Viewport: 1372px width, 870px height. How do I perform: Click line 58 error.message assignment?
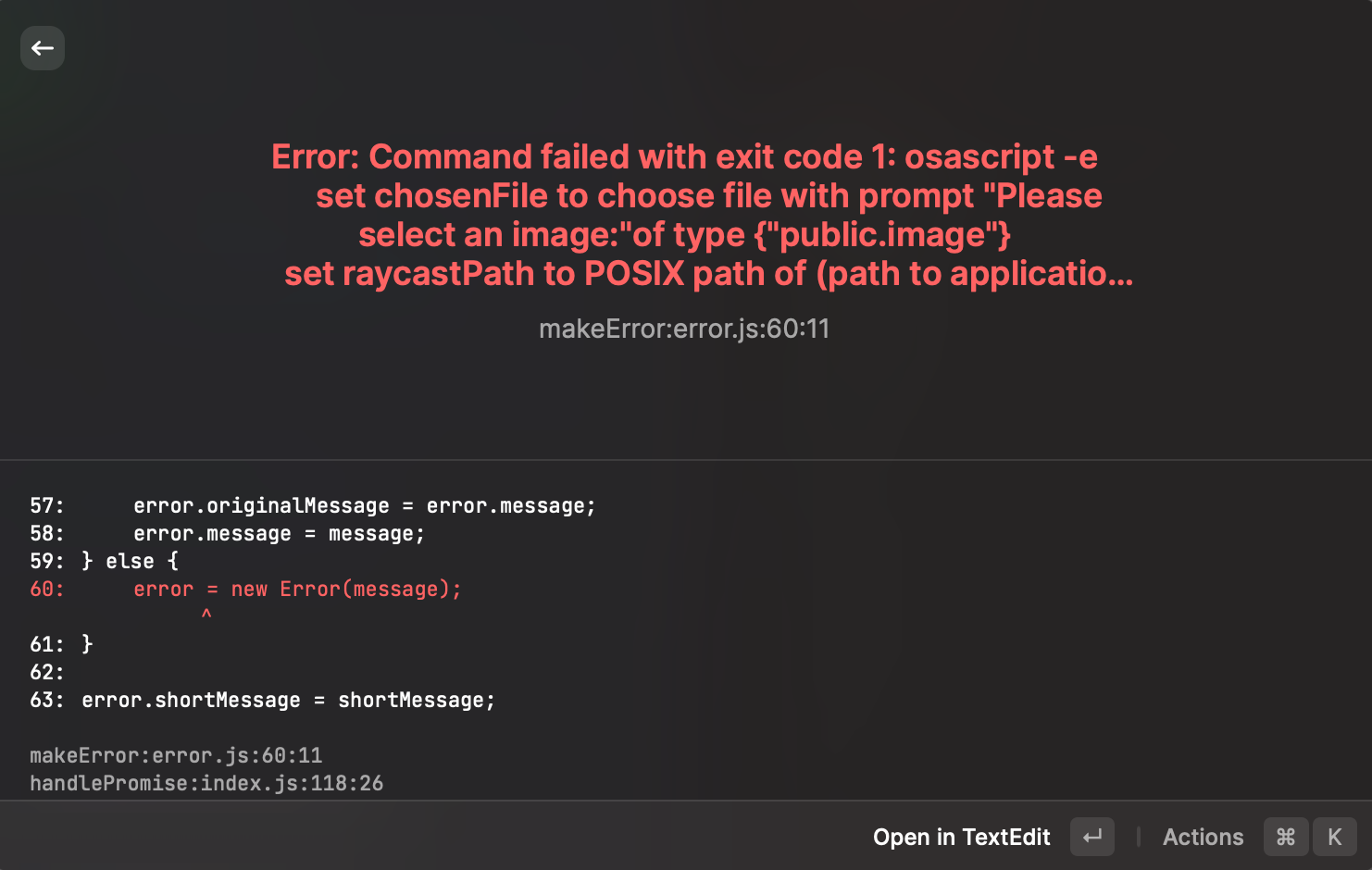(x=278, y=533)
